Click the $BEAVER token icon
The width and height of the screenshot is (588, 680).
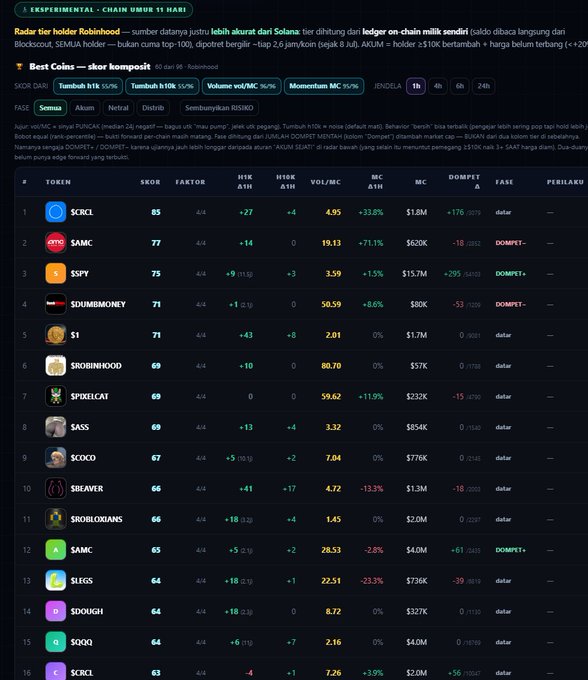pyautogui.click(x=56, y=488)
